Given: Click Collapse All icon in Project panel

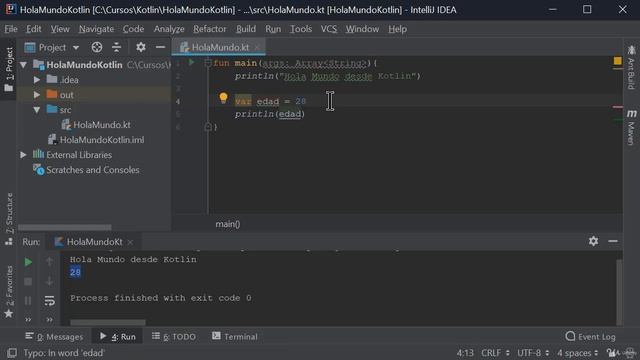Looking at the screenshot, I should (116, 47).
